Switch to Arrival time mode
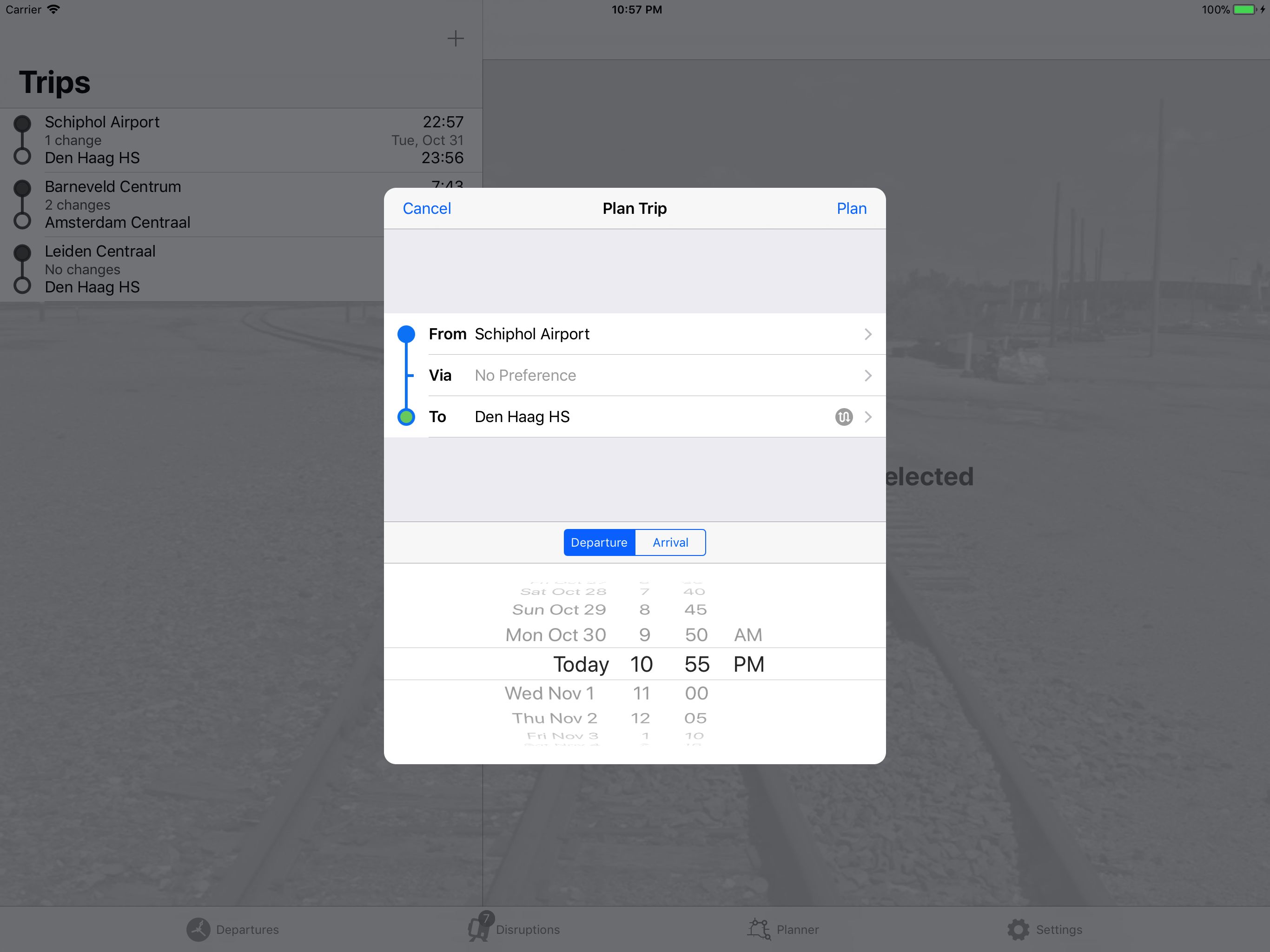Screen dimensions: 1270x952 click(x=670, y=542)
